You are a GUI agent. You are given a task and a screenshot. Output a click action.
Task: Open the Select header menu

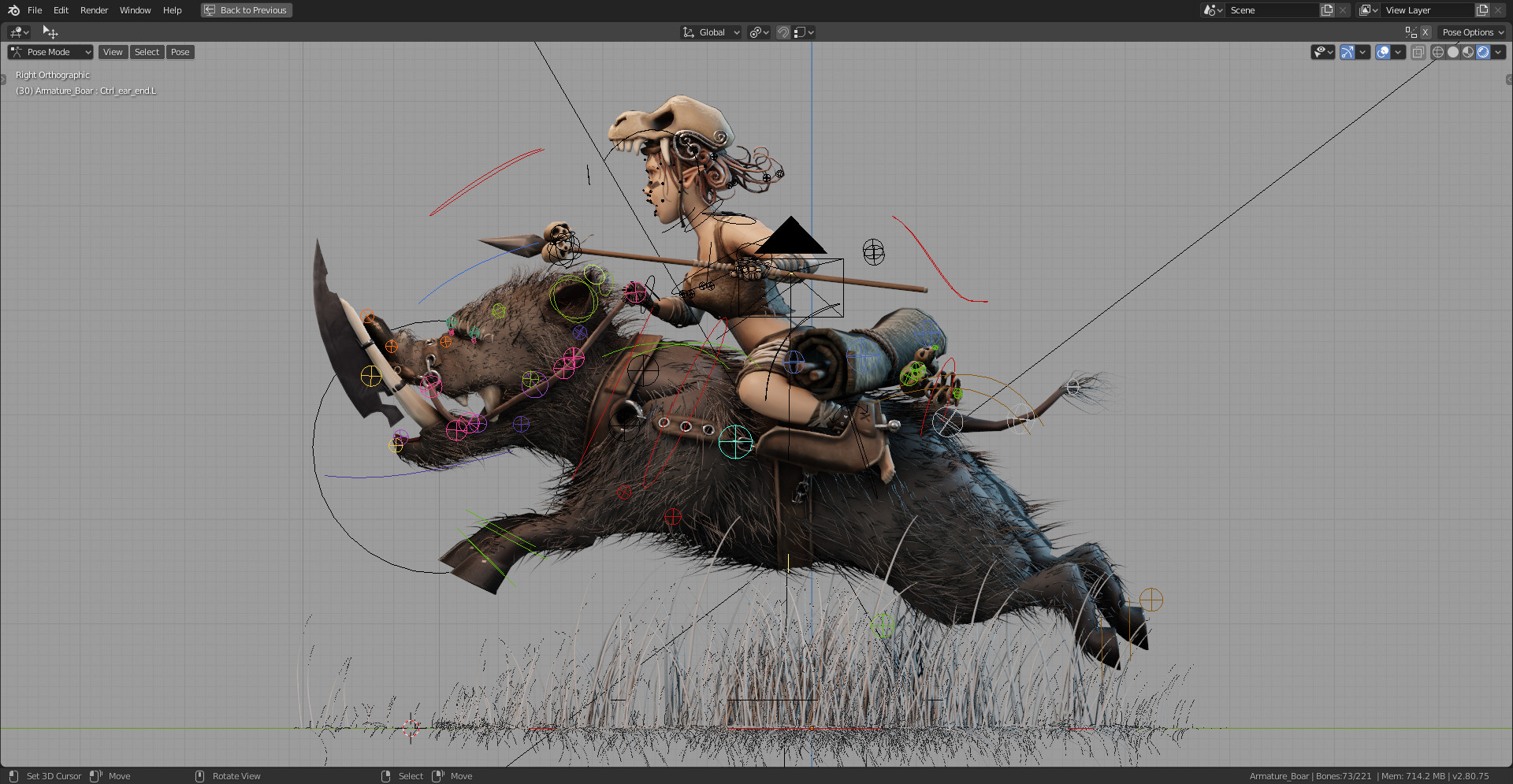tap(147, 52)
